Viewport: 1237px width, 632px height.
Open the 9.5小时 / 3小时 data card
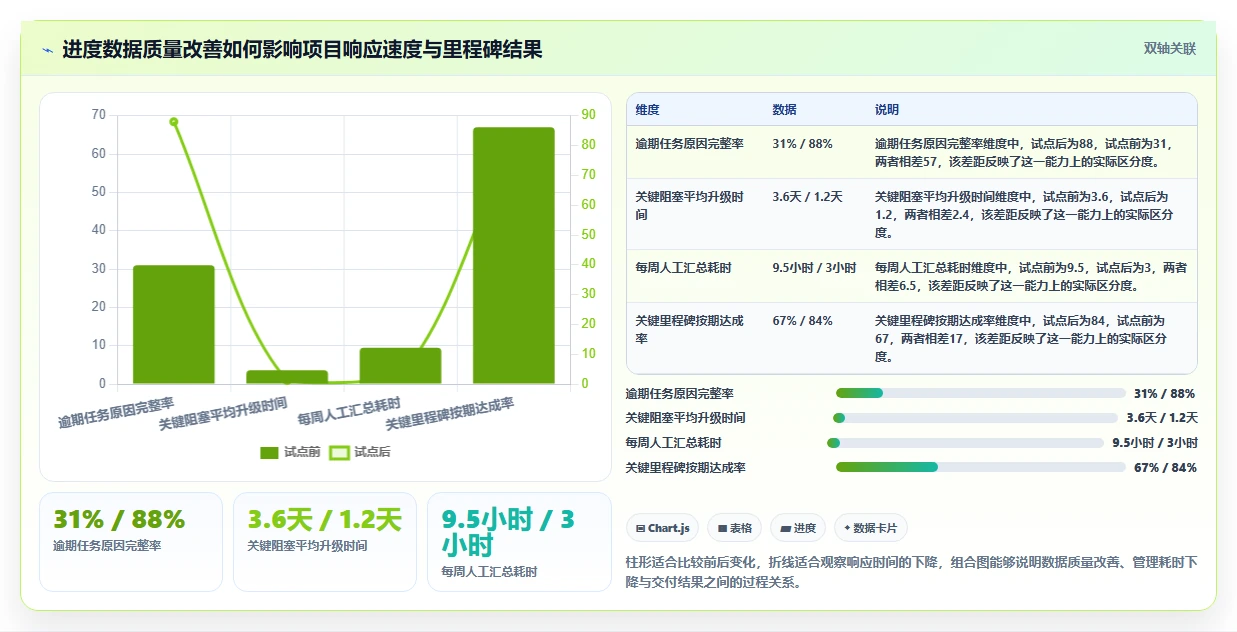point(519,541)
